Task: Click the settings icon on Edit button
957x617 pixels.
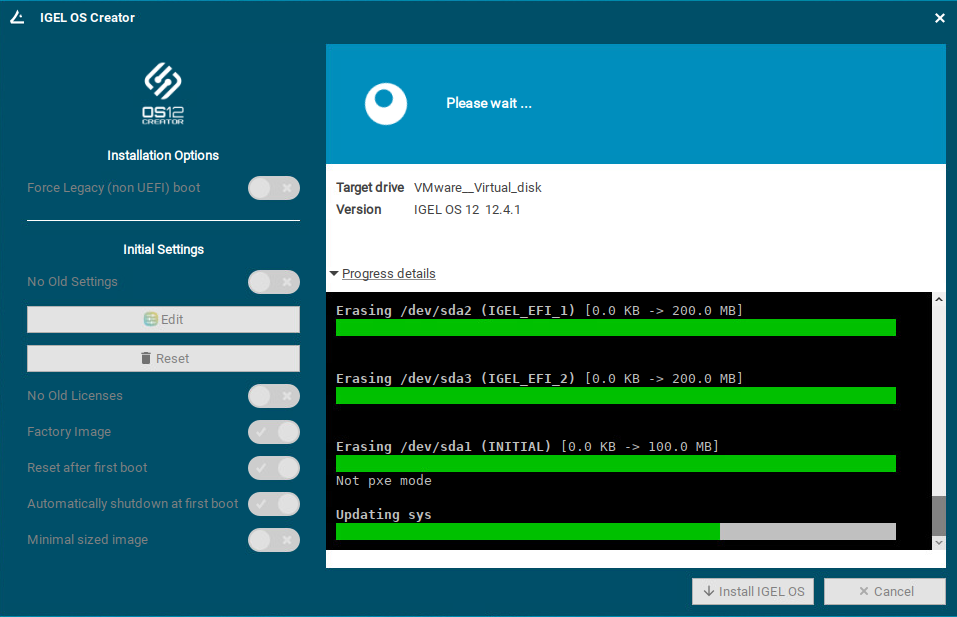Action: (x=151, y=319)
